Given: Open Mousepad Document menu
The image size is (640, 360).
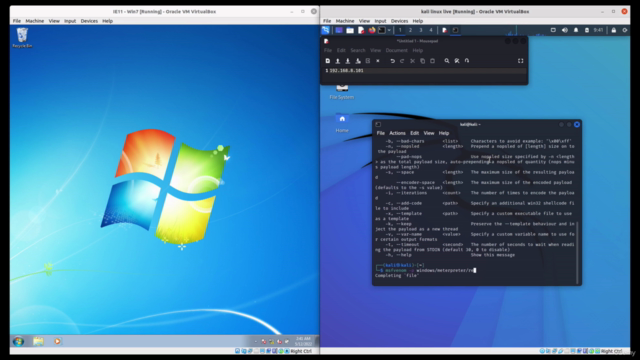Looking at the screenshot, I should (x=396, y=51).
